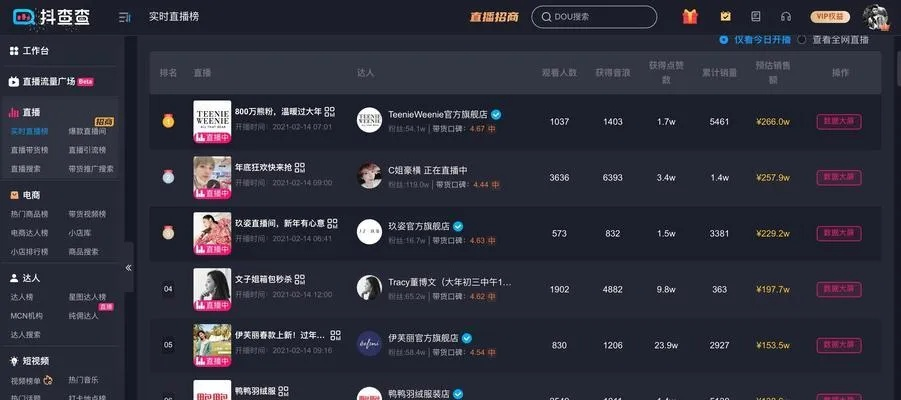The image size is (901, 400).
Task: Expand the 达人 sidebar section
Action: click(x=25, y=278)
